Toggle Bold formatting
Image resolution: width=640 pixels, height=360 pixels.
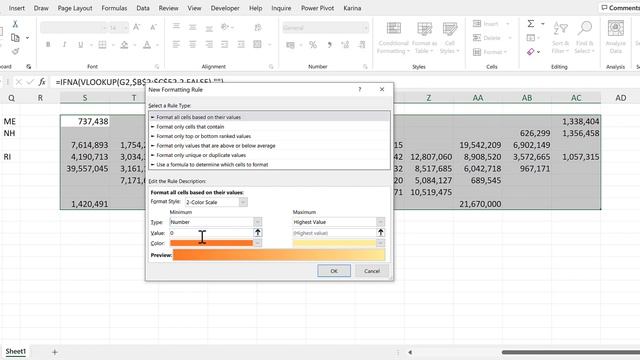point(48,44)
